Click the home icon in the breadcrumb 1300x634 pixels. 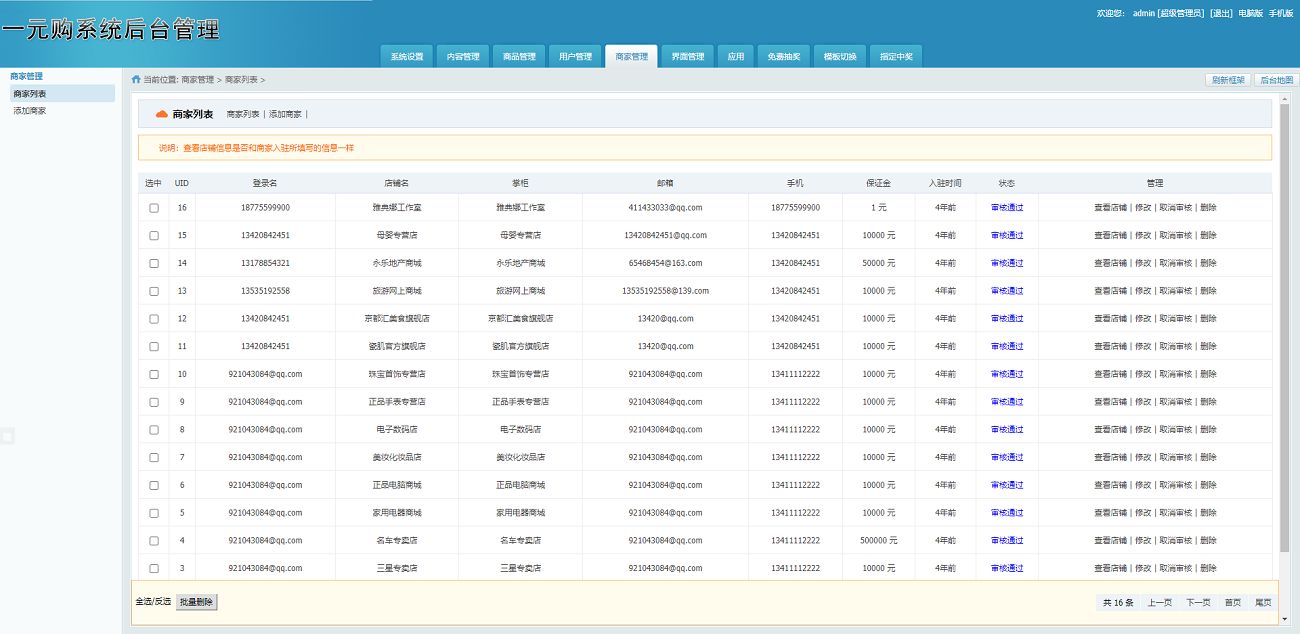coord(136,79)
